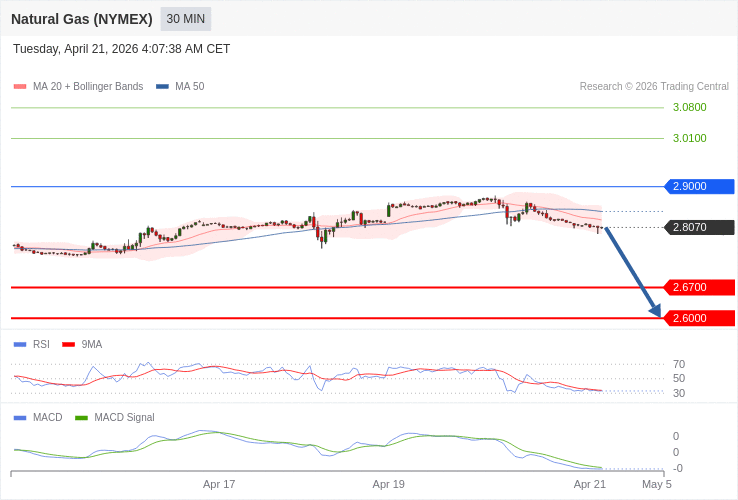Click the Research © 2026 Trading Central credit

tap(654, 87)
